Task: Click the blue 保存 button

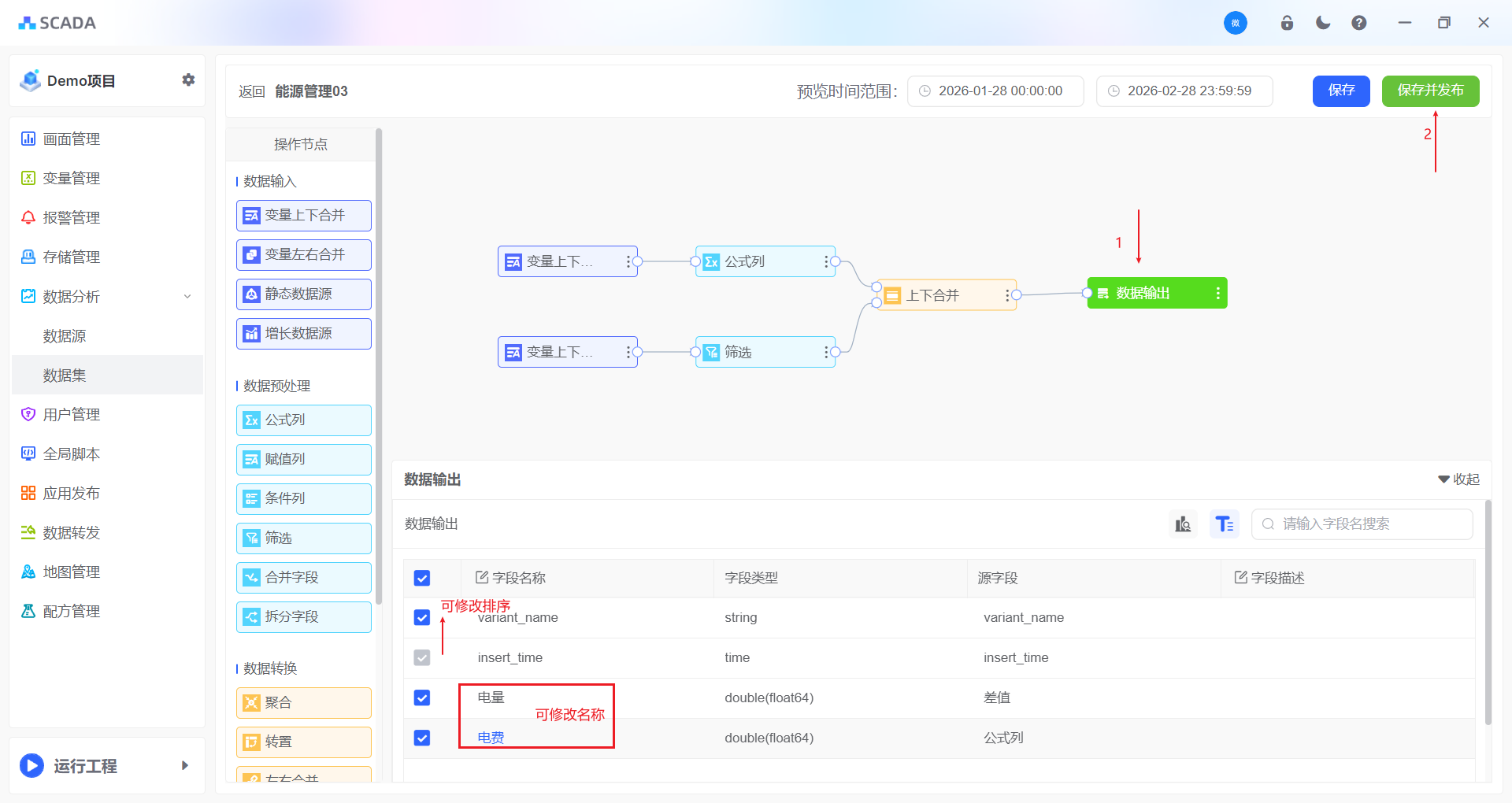Action: [x=1340, y=91]
